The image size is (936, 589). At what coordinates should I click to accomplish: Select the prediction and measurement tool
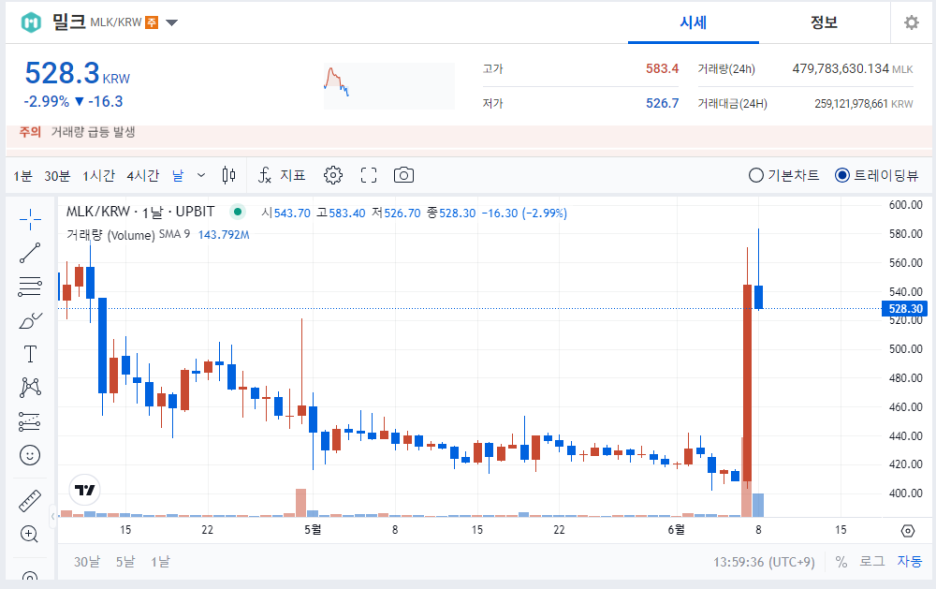click(30, 422)
